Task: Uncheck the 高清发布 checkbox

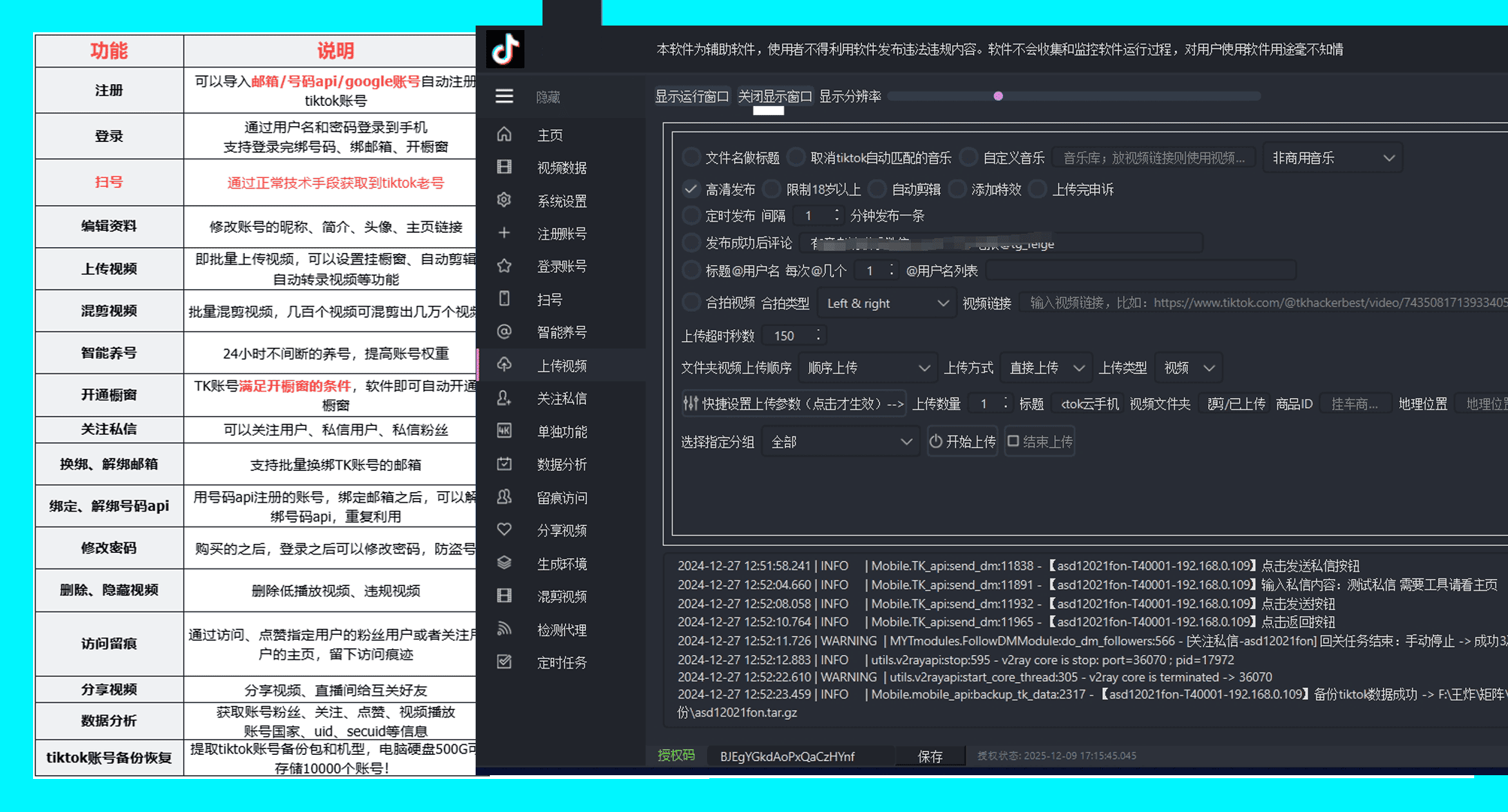Action: (691, 189)
